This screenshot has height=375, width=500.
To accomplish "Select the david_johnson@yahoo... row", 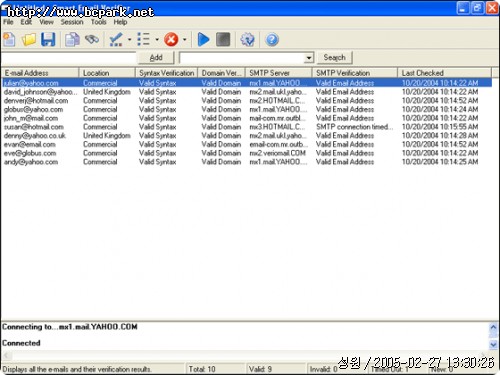I will coord(247,92).
